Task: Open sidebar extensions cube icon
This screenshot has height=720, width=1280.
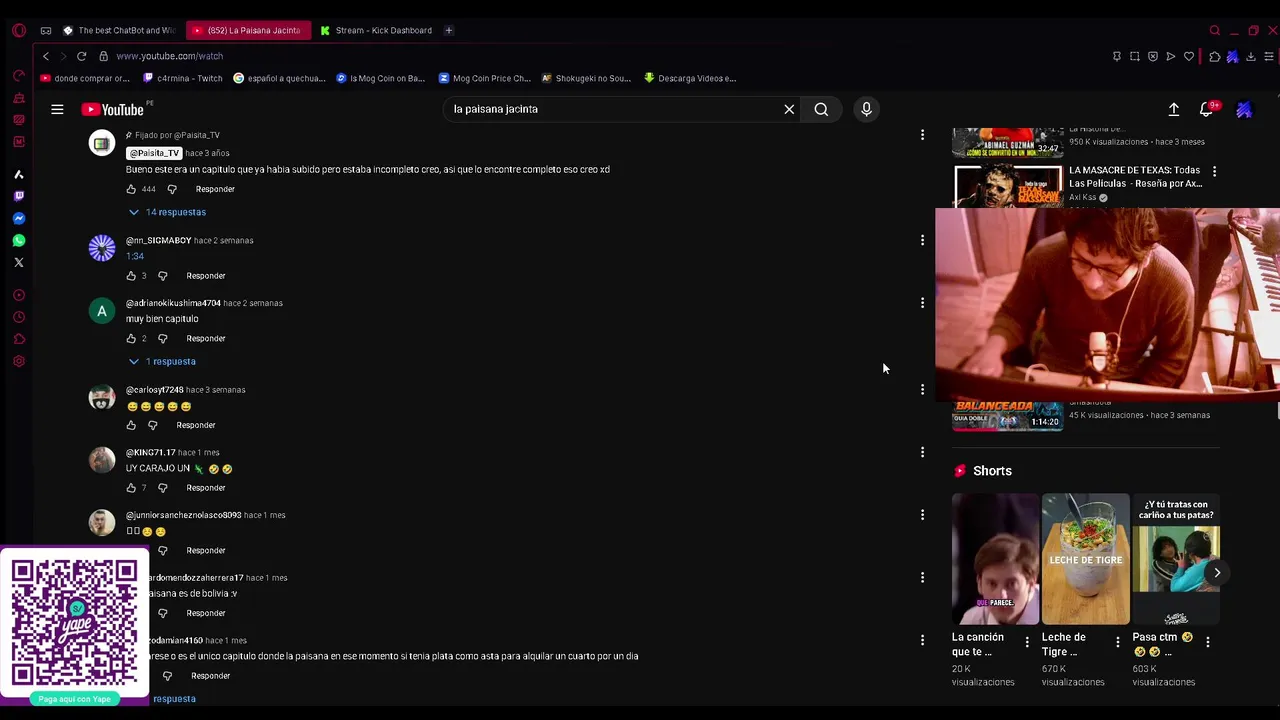Action: (18, 339)
